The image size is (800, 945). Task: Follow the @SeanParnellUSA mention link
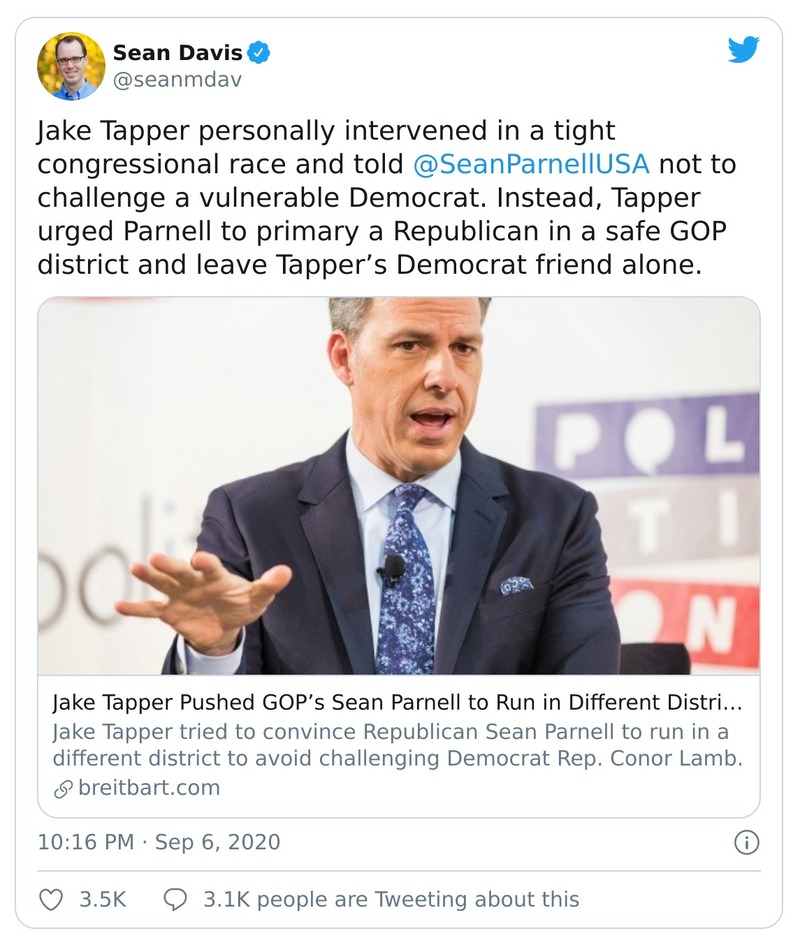530,163
